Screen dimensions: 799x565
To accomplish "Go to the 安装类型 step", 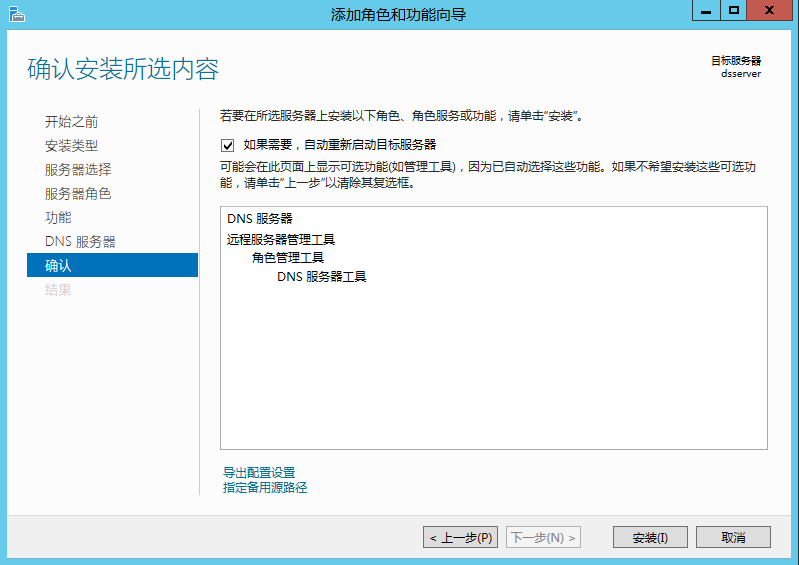I will (71, 146).
